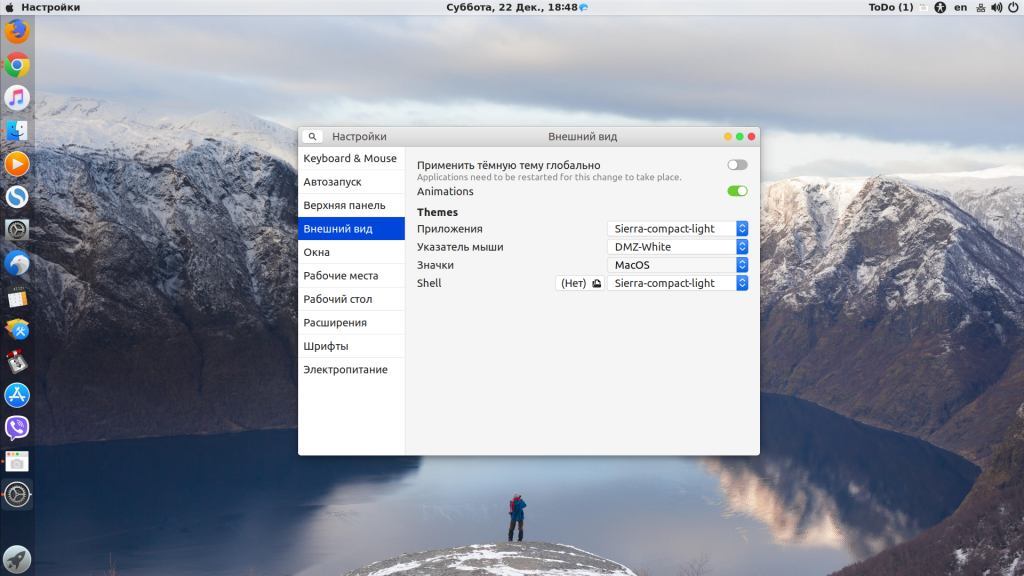
Task: Open the App Store-style software icon
Action: pyautogui.click(x=17, y=395)
